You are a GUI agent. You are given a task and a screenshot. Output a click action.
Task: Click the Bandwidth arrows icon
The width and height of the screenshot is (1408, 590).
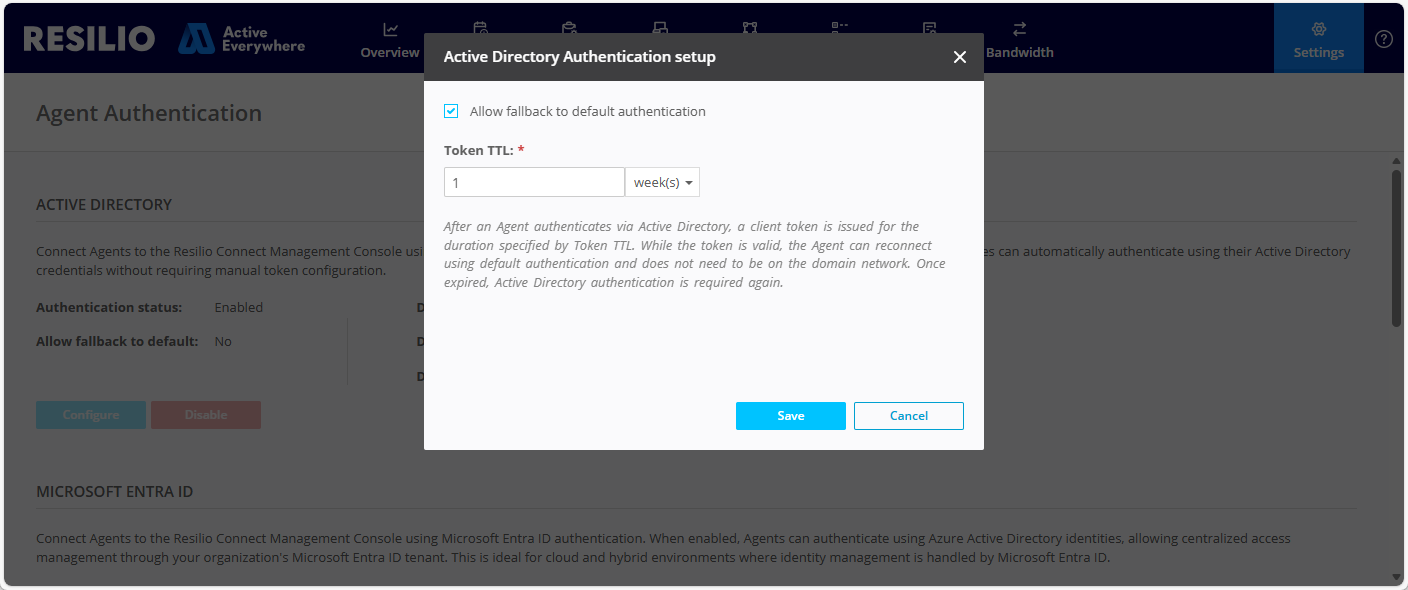point(1019,29)
